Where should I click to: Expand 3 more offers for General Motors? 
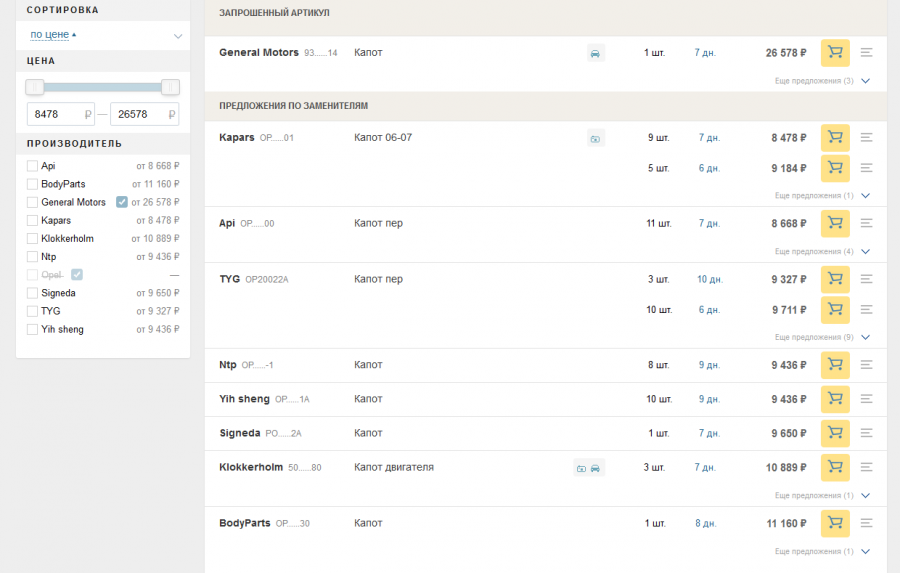click(822, 81)
